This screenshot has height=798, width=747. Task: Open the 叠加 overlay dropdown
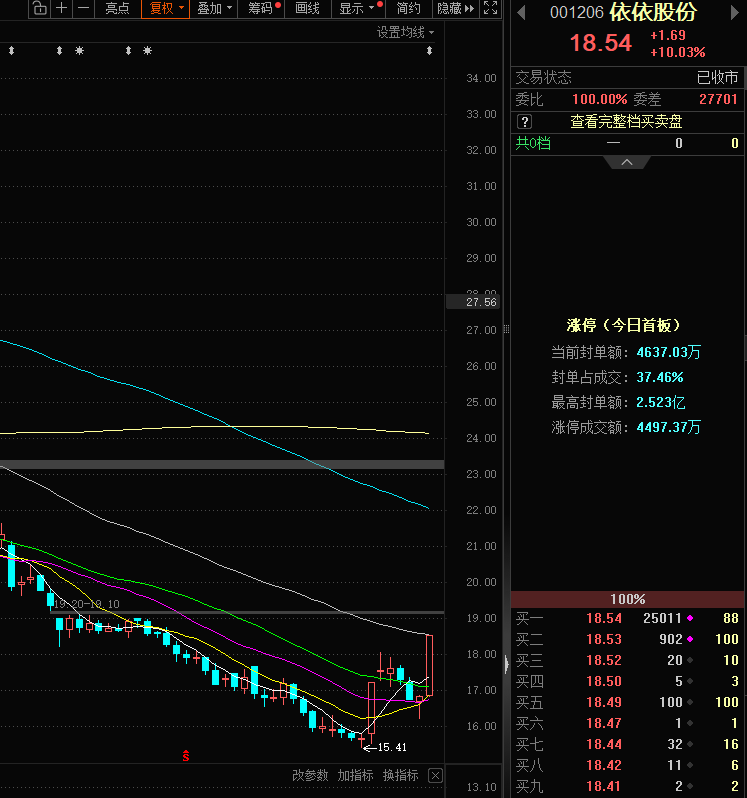(x=214, y=8)
